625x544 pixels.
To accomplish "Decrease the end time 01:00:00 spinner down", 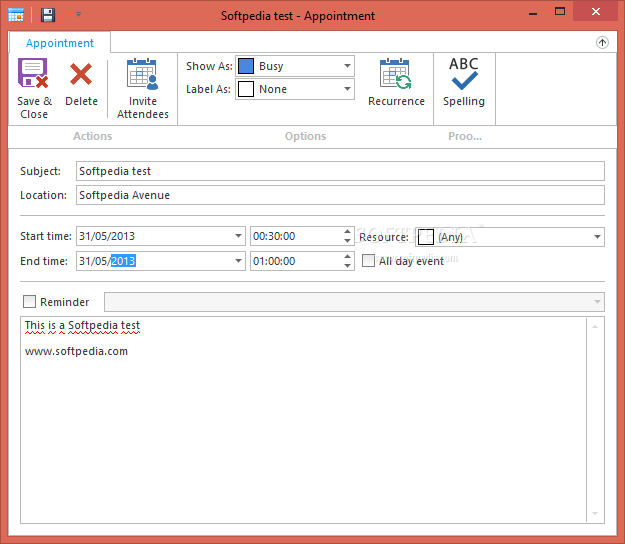I will pyautogui.click(x=348, y=266).
